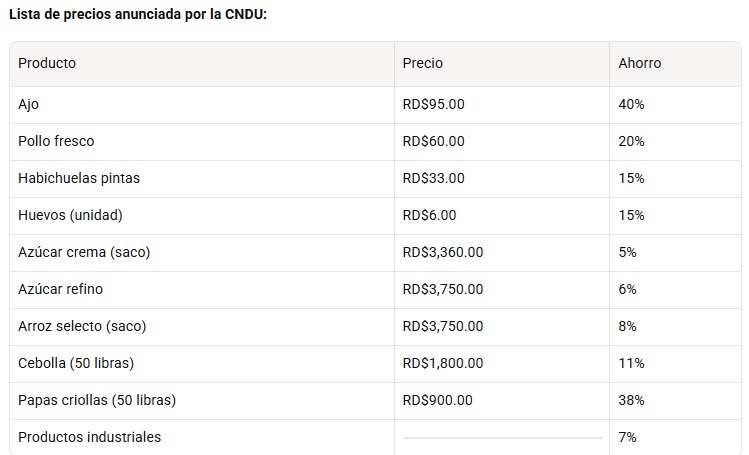
Task: Click the RD$6.00 price cell
Action: [429, 215]
